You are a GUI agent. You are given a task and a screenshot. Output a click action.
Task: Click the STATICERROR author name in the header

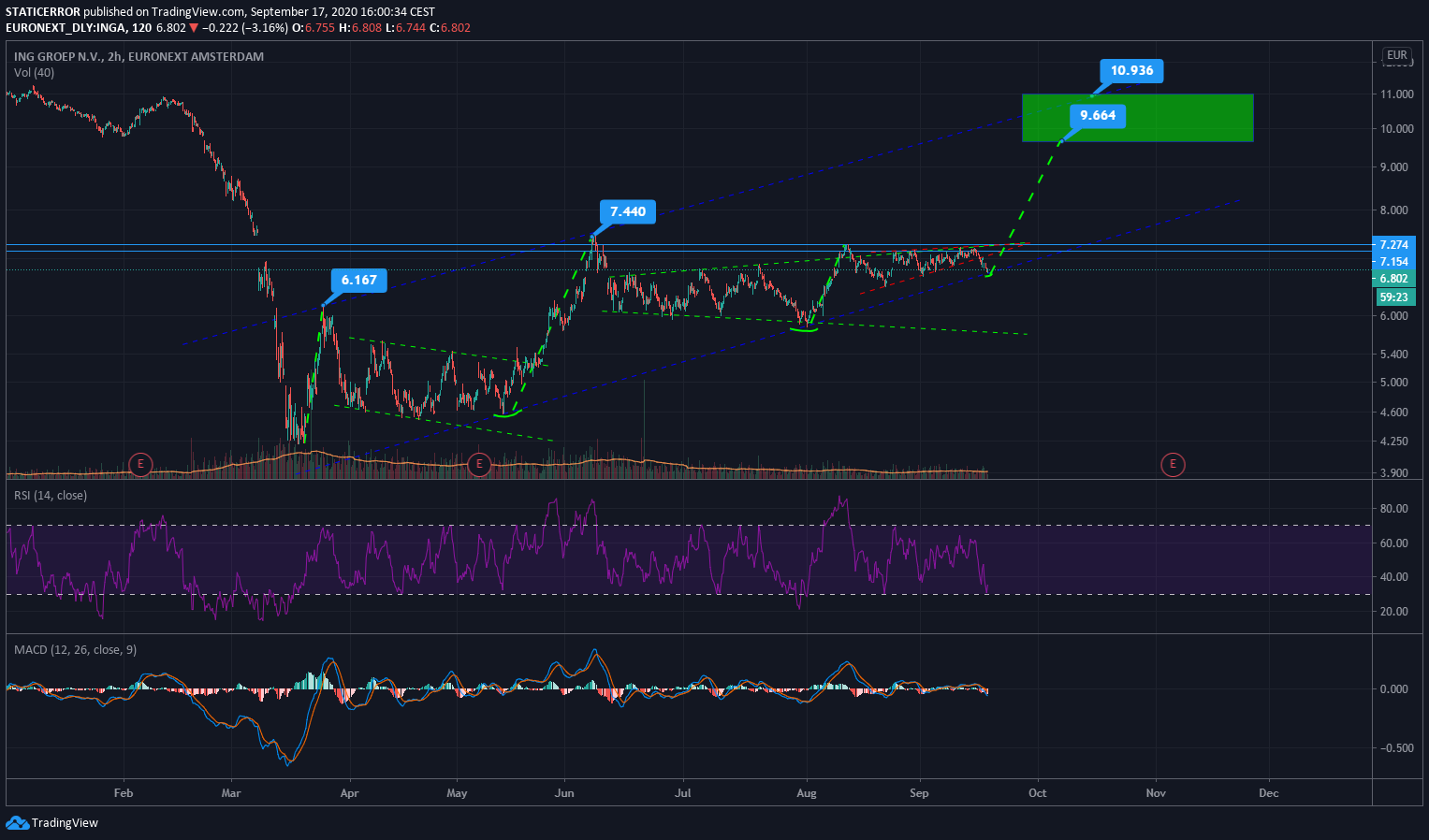(43, 12)
